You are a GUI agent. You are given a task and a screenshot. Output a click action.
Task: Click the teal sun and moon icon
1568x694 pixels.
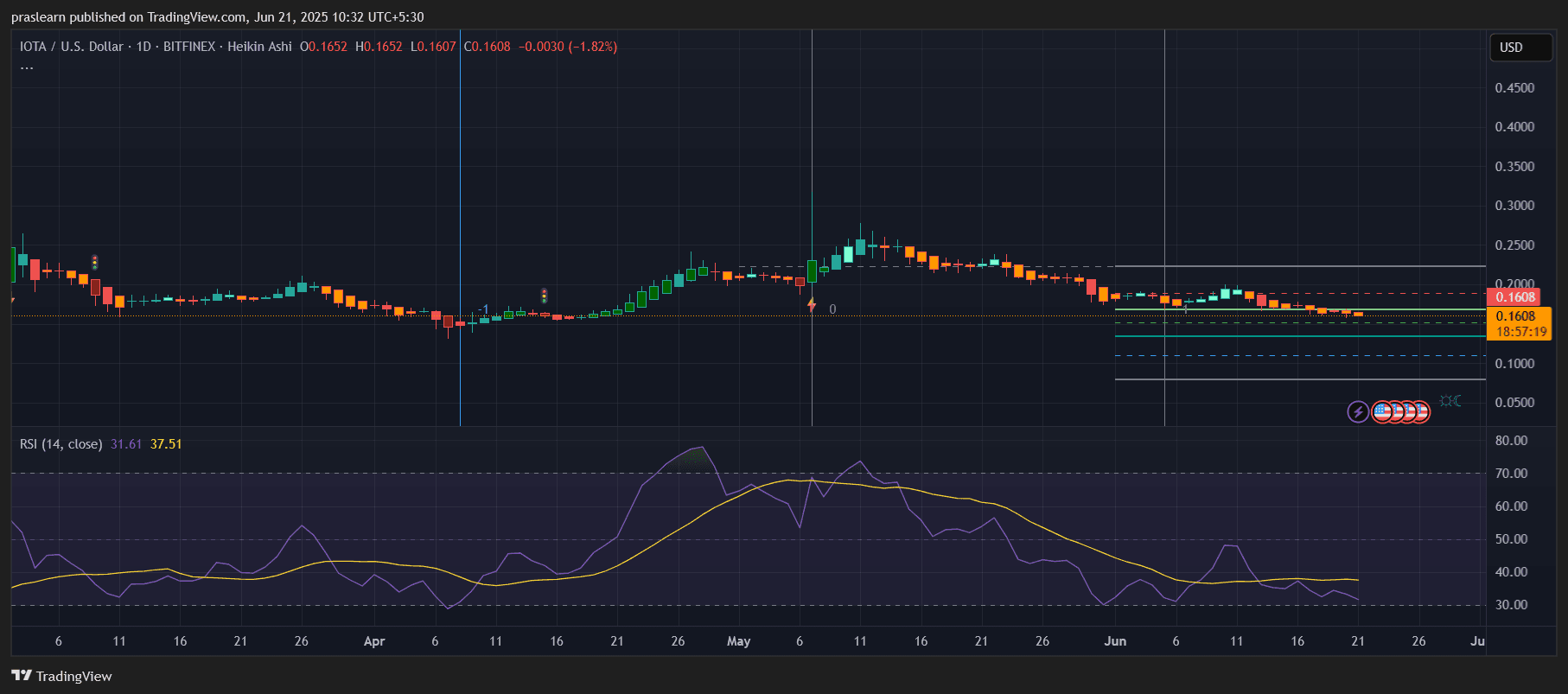click(1450, 401)
